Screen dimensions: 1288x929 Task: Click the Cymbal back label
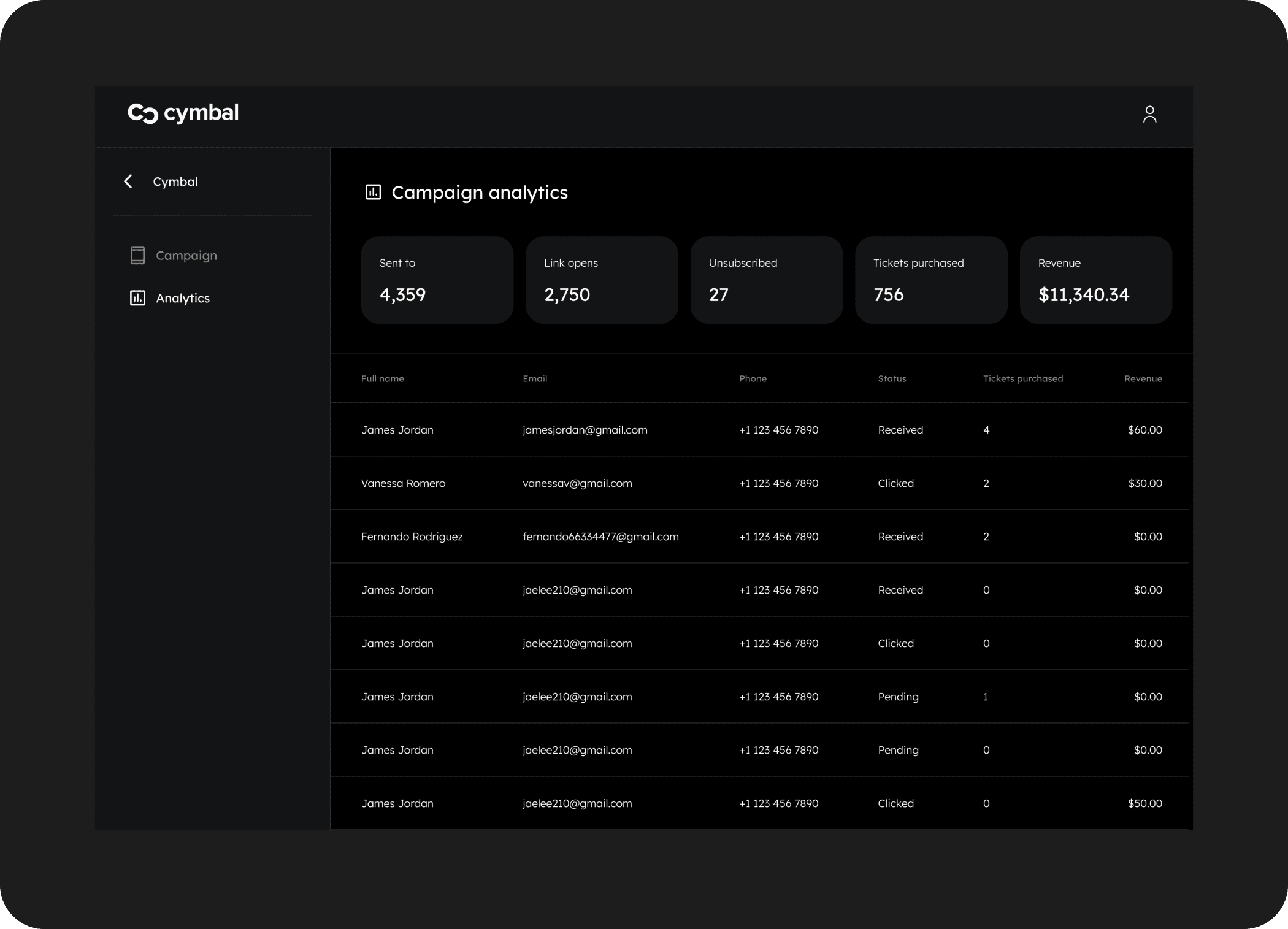point(175,182)
